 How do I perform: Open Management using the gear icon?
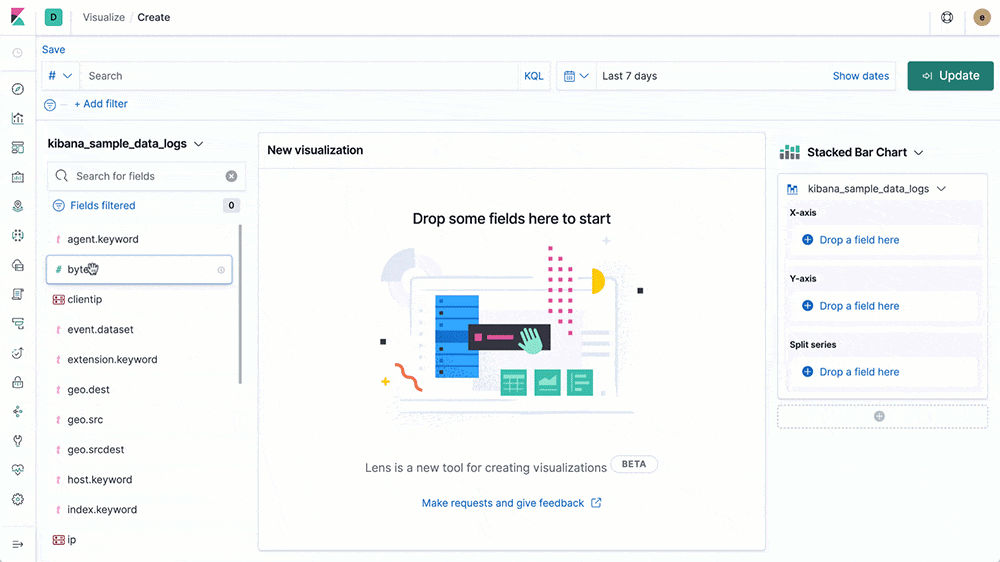tap(17, 499)
